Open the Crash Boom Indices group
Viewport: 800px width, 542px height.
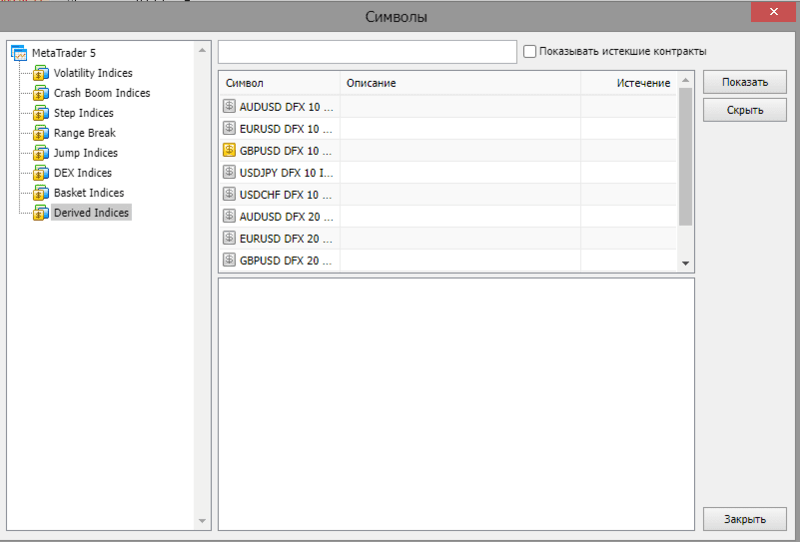pos(102,93)
